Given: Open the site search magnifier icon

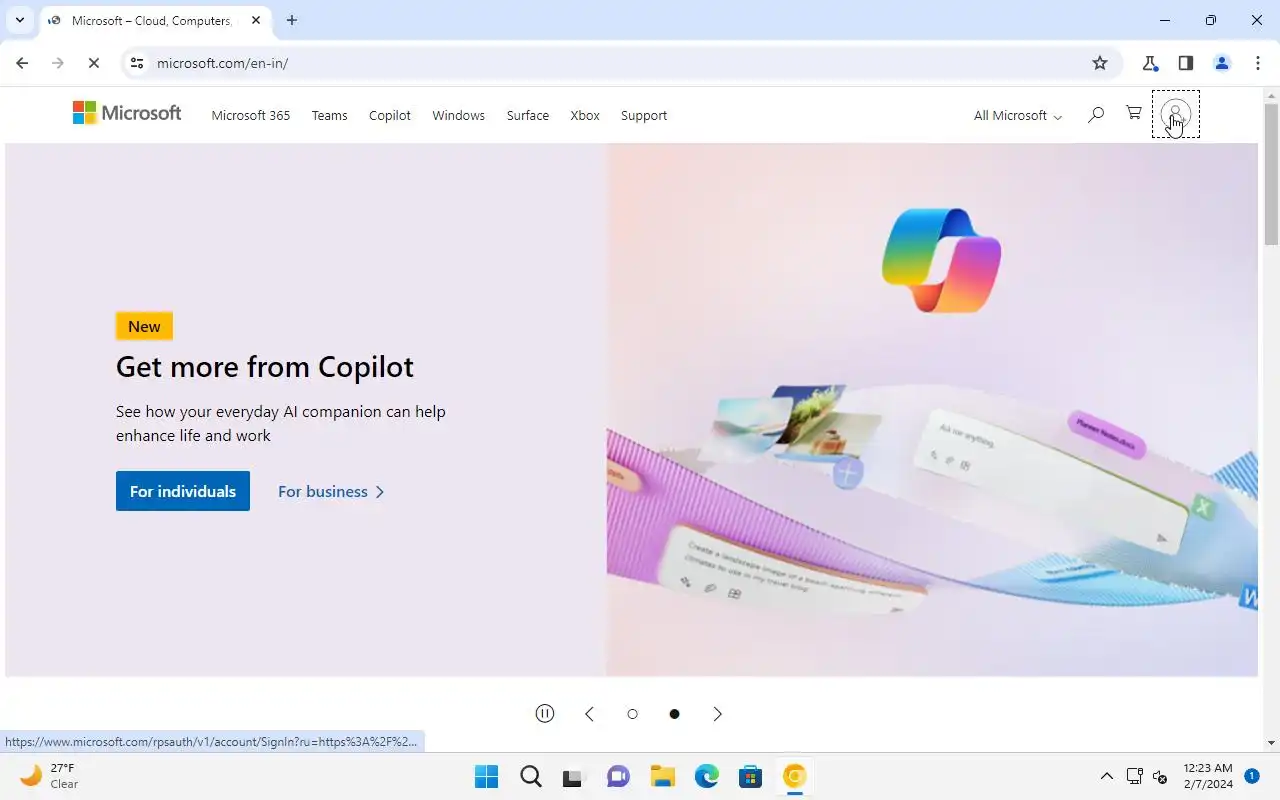Looking at the screenshot, I should (x=1096, y=114).
